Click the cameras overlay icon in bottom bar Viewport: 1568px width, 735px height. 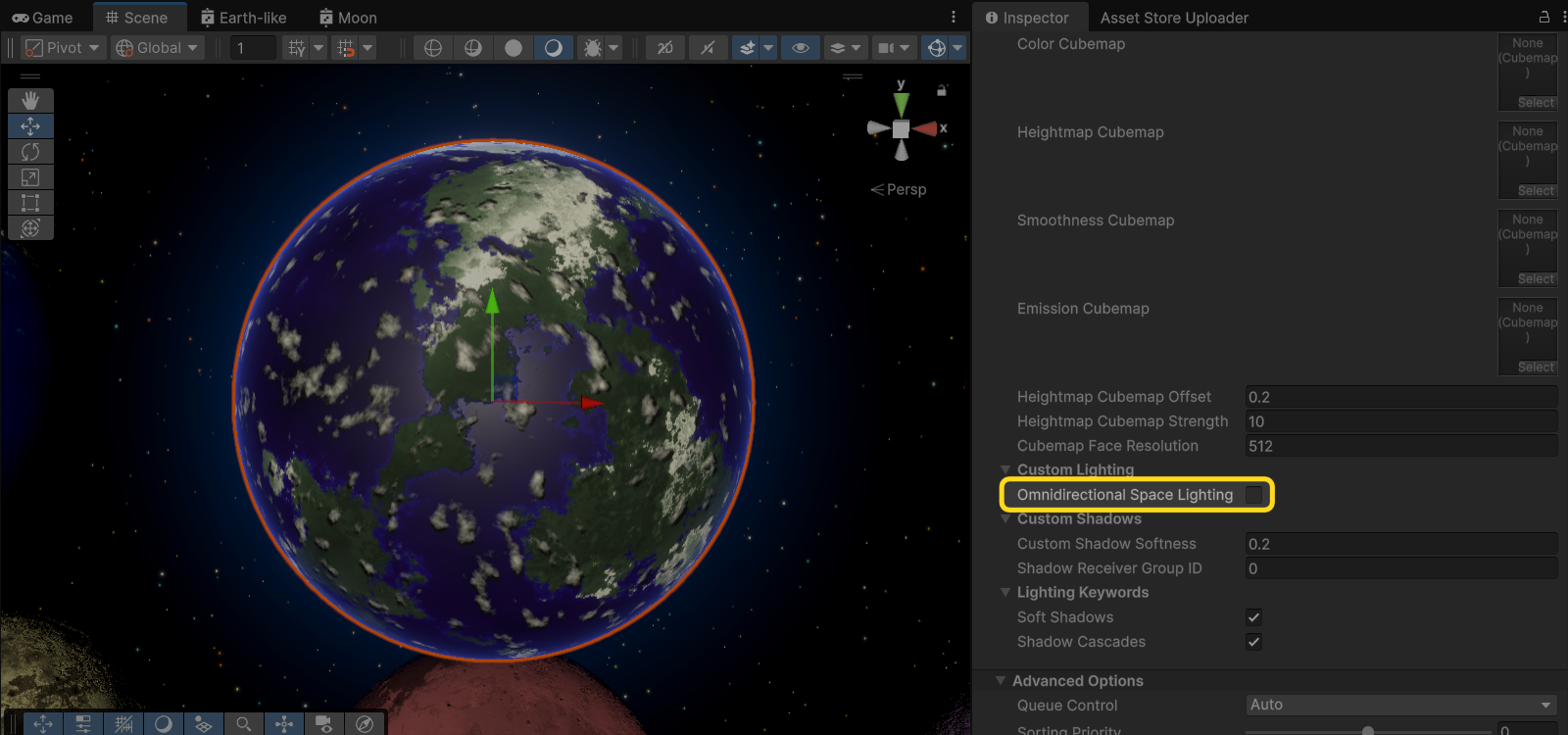click(x=323, y=723)
